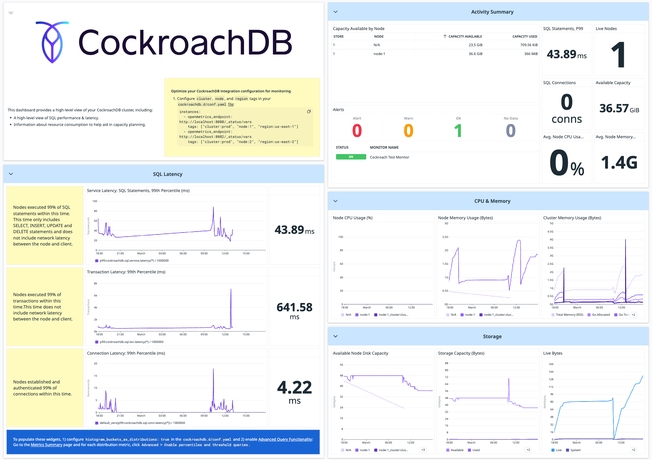
Task: Toggle System legend in Live Bytes chart
Action: pos(573,450)
